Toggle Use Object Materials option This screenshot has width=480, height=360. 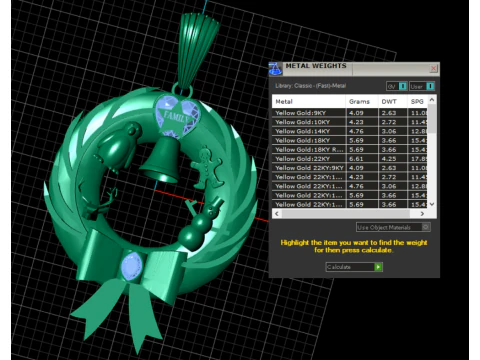click(393, 227)
